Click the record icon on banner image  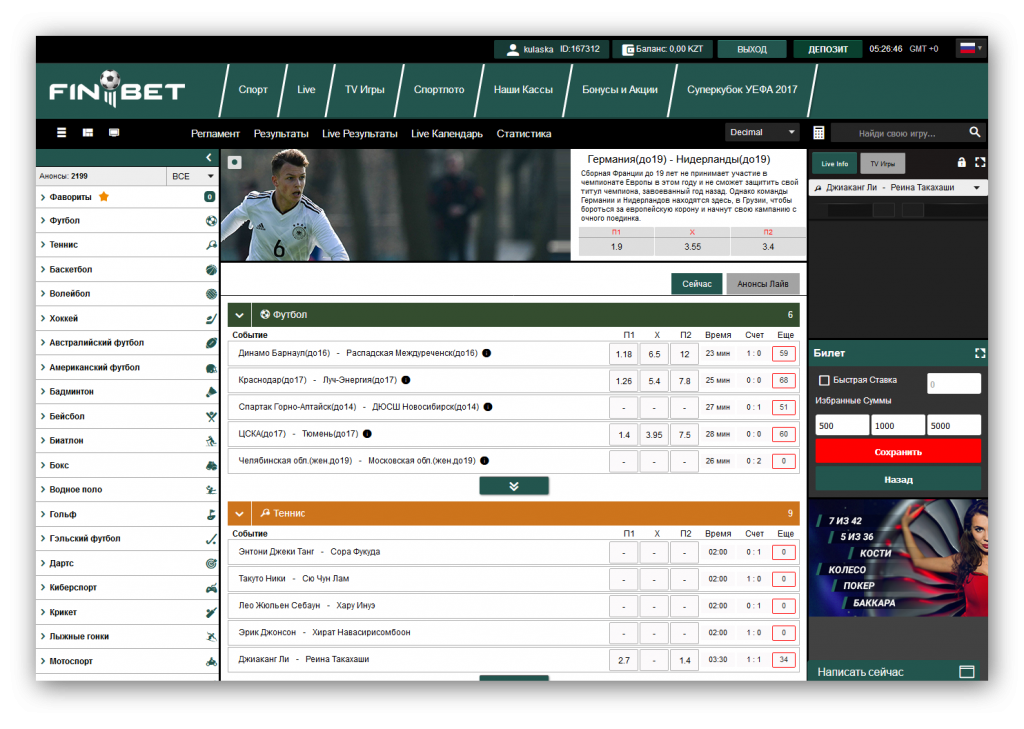(x=234, y=162)
